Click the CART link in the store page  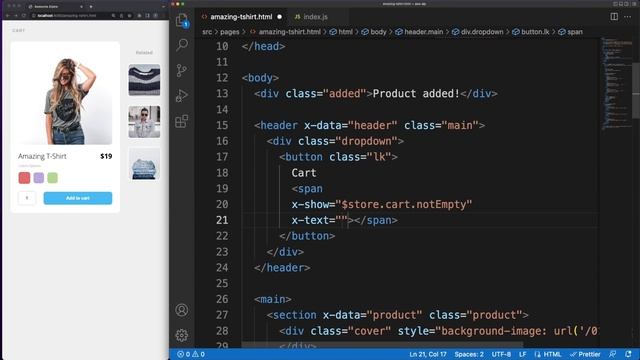point(18,30)
